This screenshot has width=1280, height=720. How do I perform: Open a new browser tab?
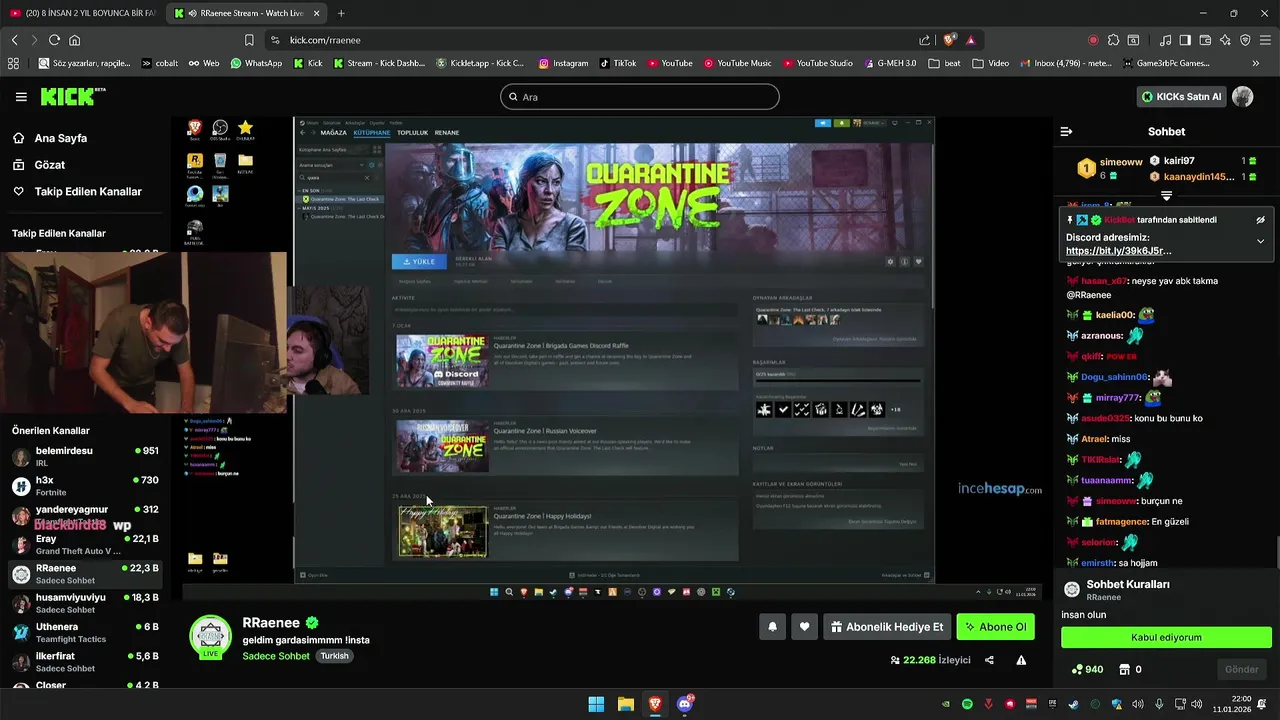click(x=341, y=13)
